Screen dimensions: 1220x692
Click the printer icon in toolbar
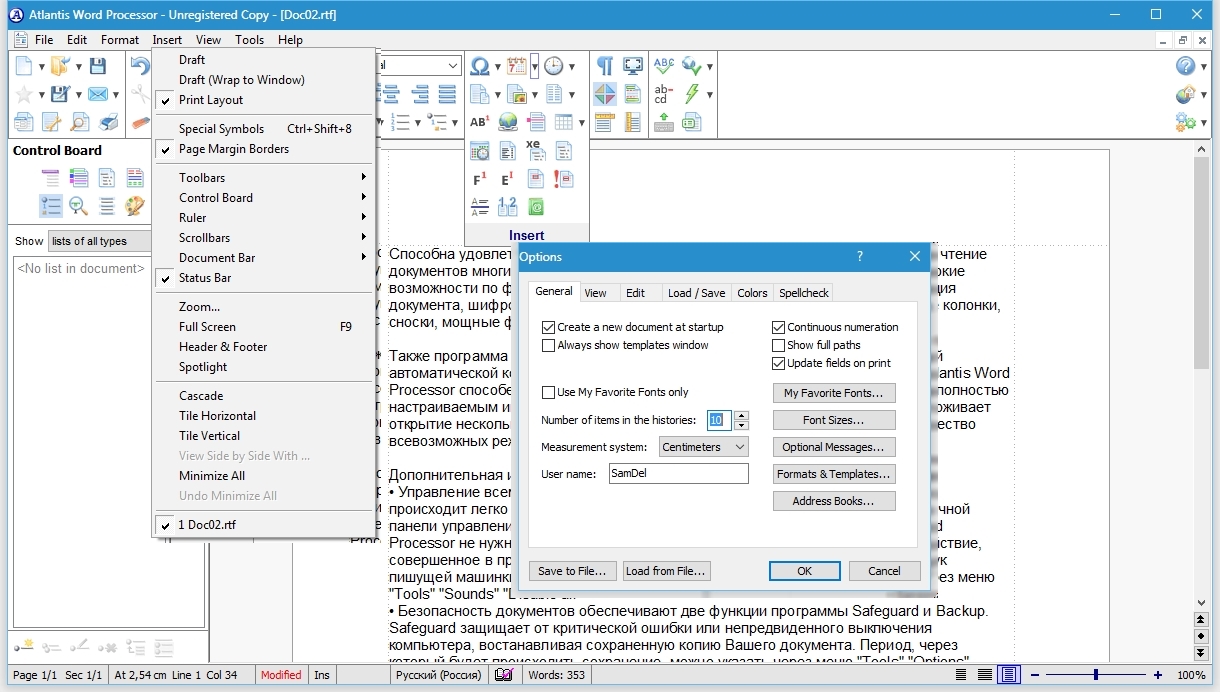coord(109,122)
